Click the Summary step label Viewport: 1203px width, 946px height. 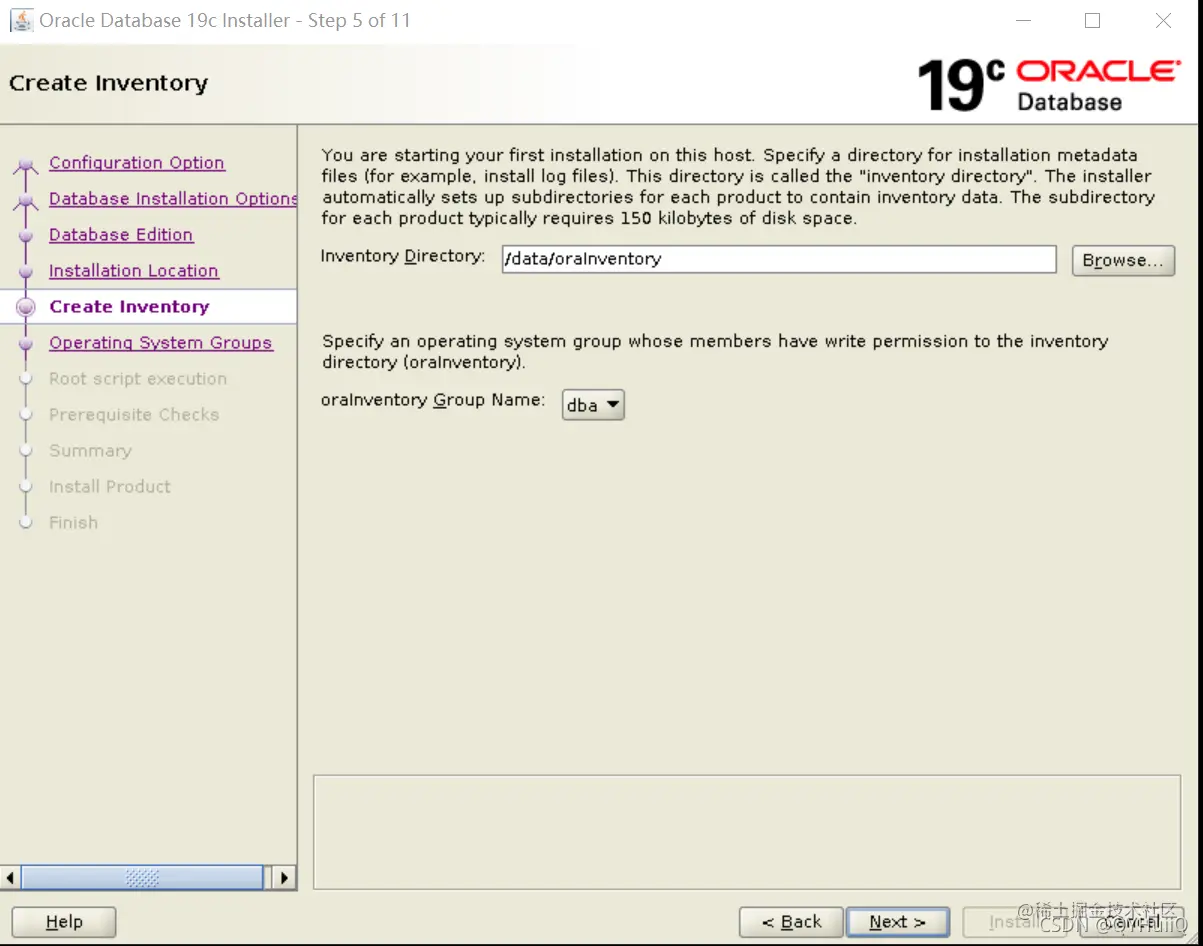(90, 451)
